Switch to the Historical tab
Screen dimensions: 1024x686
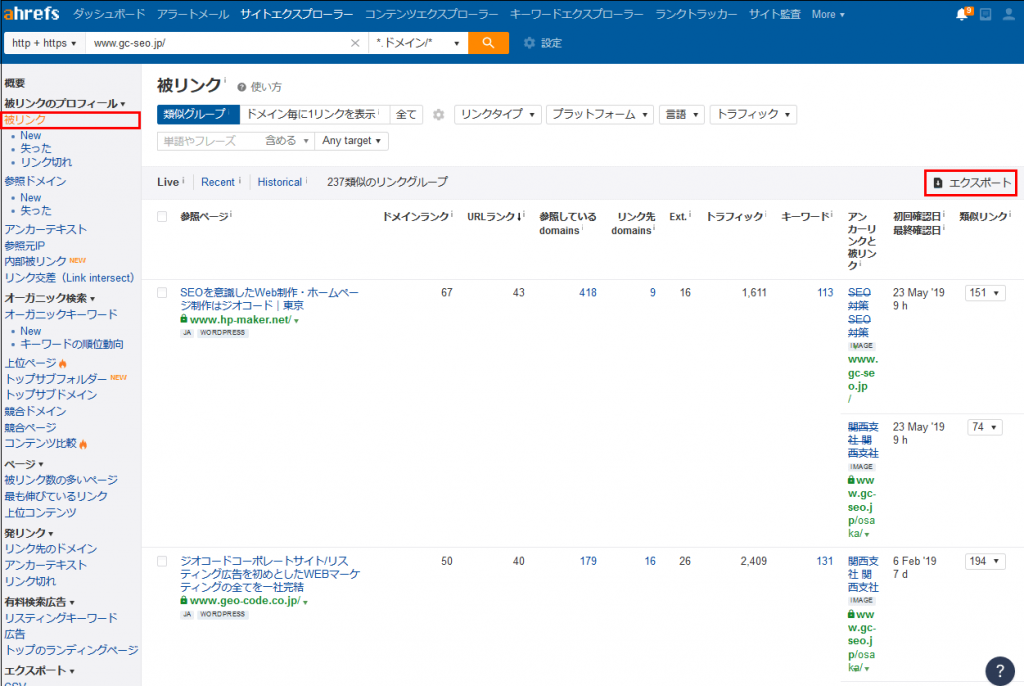tap(280, 182)
